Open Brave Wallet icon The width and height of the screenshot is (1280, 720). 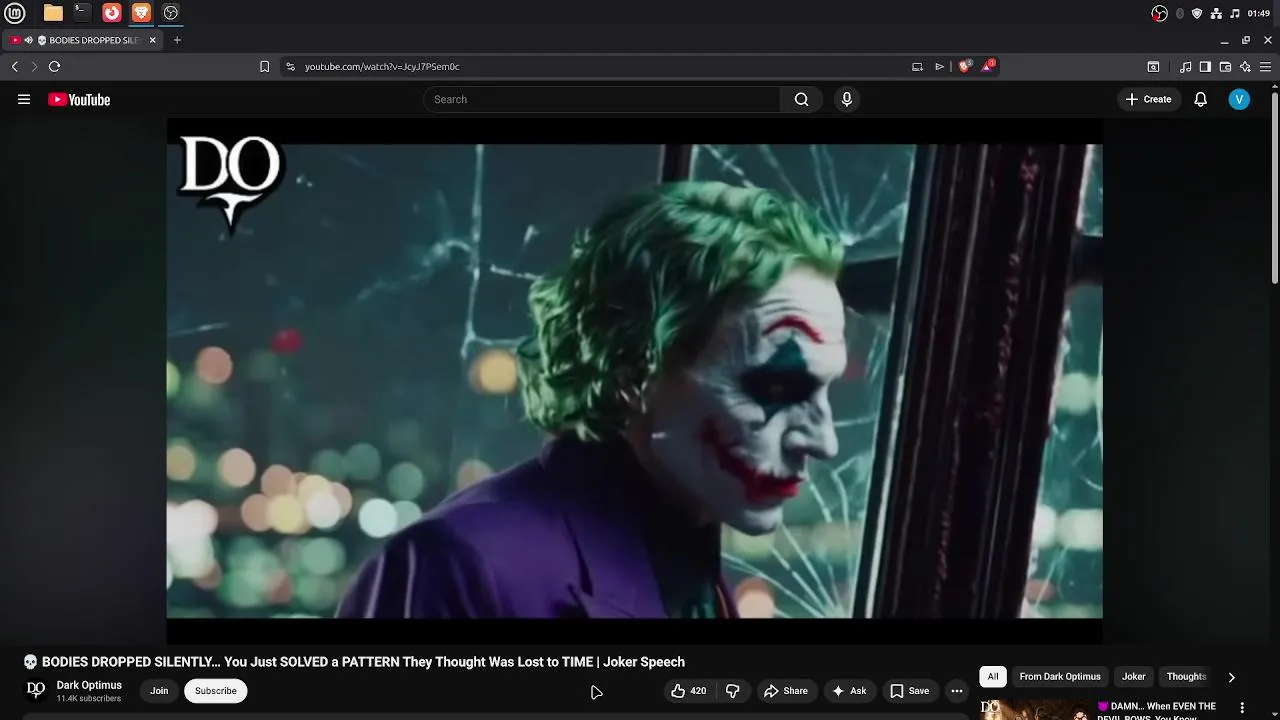[1225, 67]
